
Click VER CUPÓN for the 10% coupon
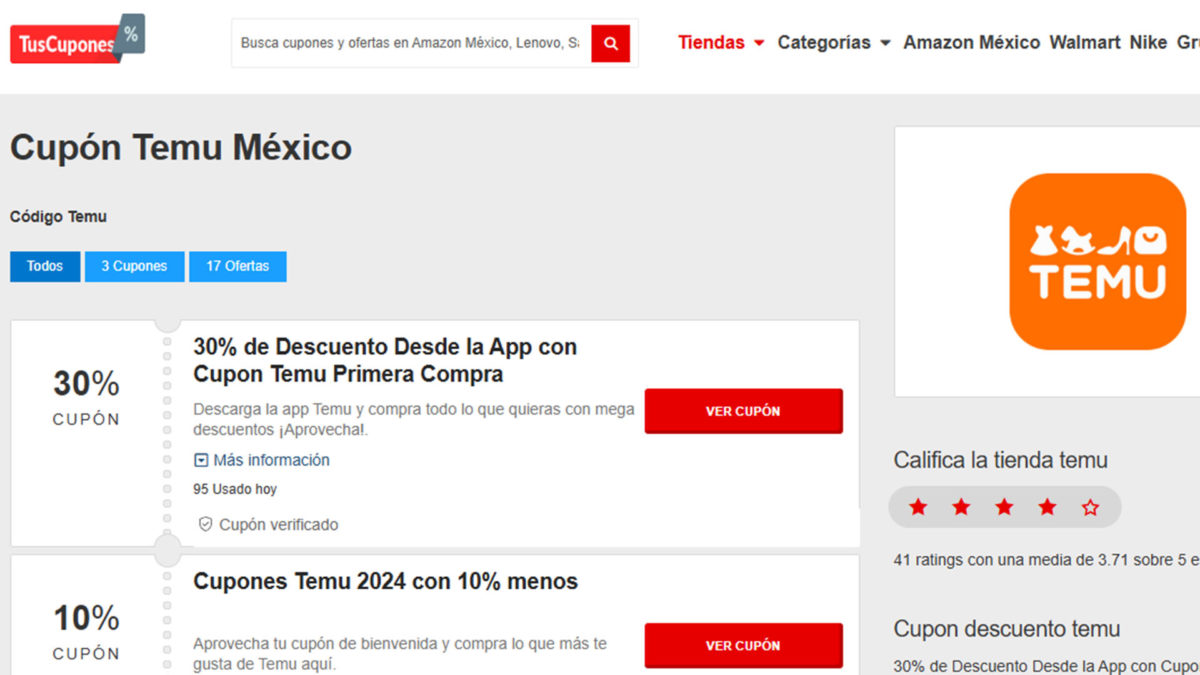point(743,645)
